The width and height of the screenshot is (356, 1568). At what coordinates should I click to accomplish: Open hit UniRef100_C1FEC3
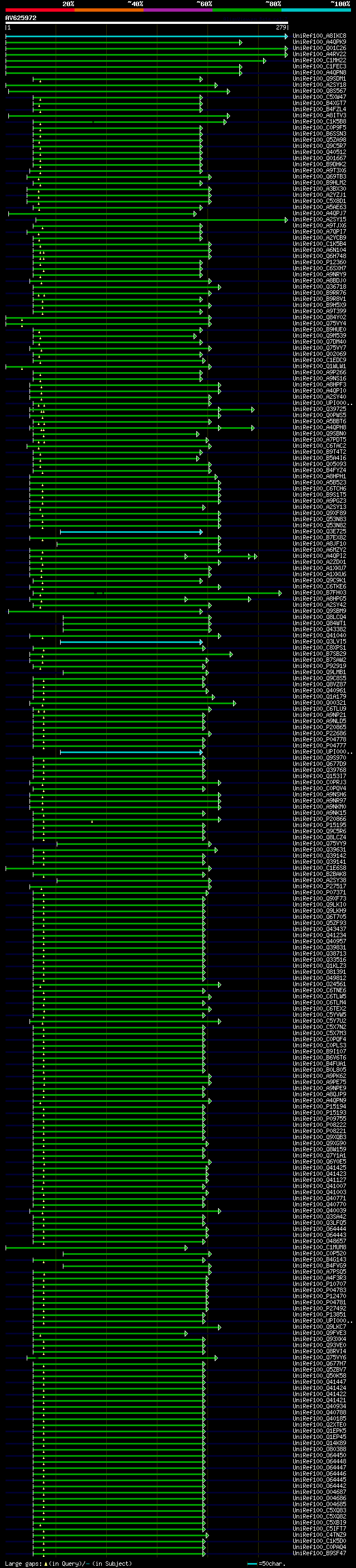pyautogui.click(x=319, y=67)
